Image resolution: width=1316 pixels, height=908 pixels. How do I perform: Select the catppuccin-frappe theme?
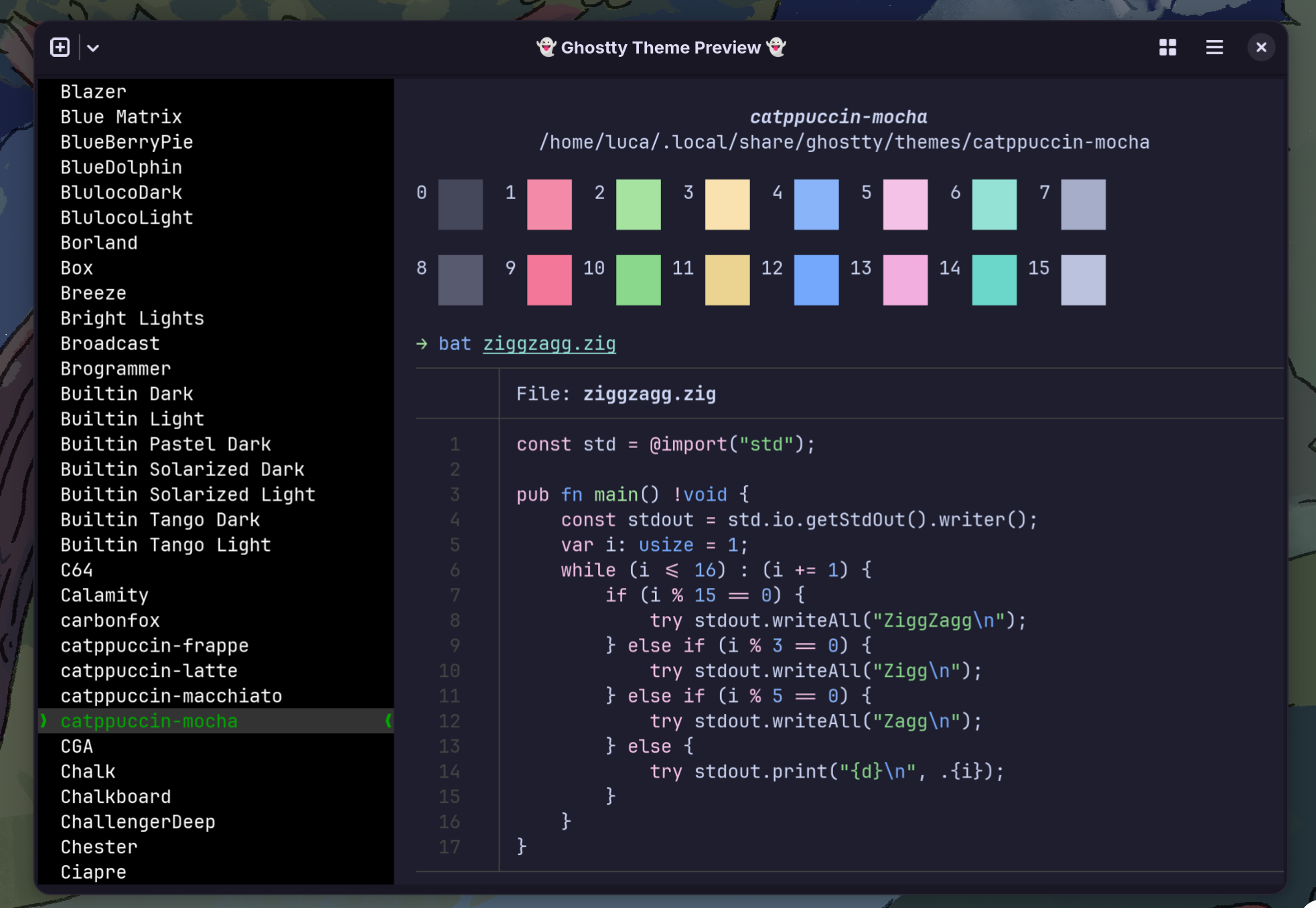point(216,646)
